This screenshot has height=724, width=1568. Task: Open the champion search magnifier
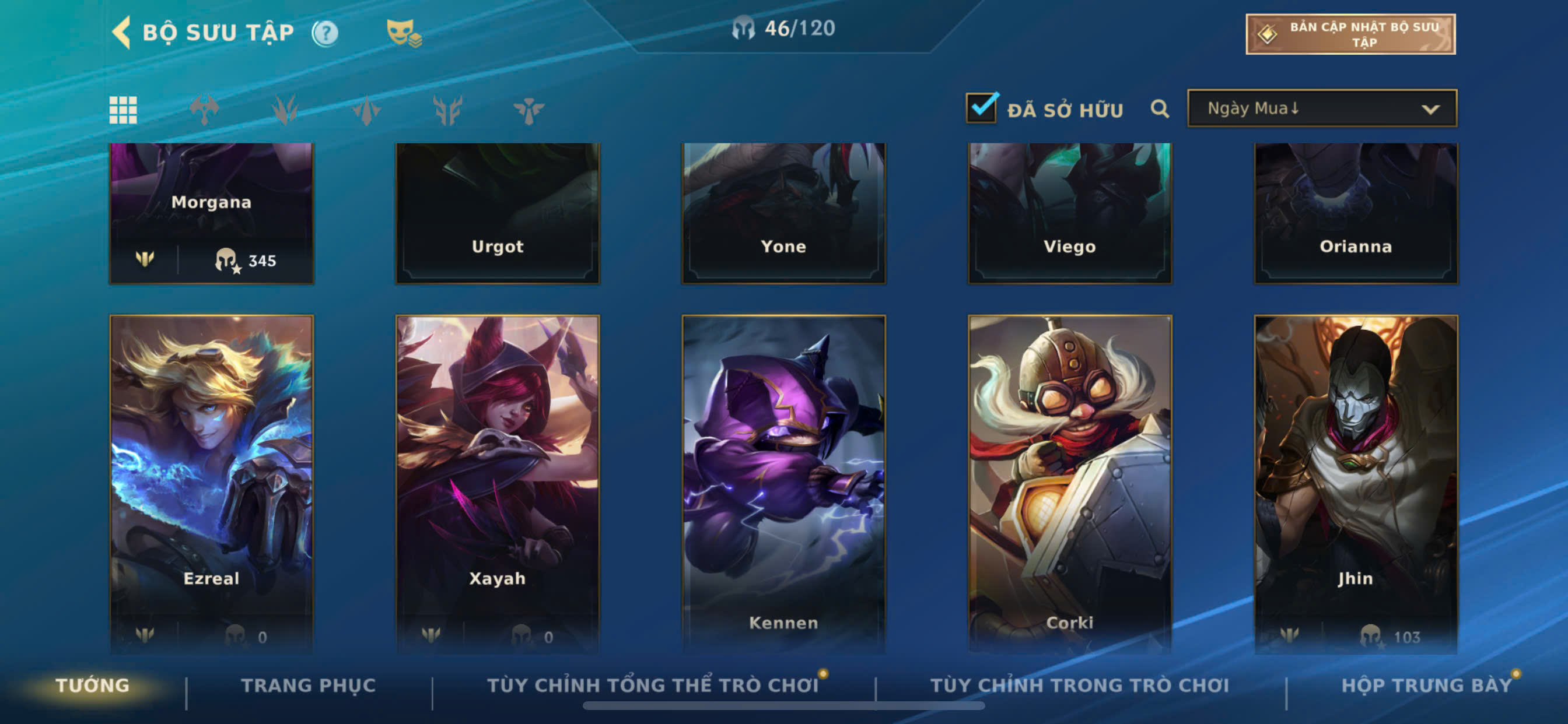click(1160, 109)
